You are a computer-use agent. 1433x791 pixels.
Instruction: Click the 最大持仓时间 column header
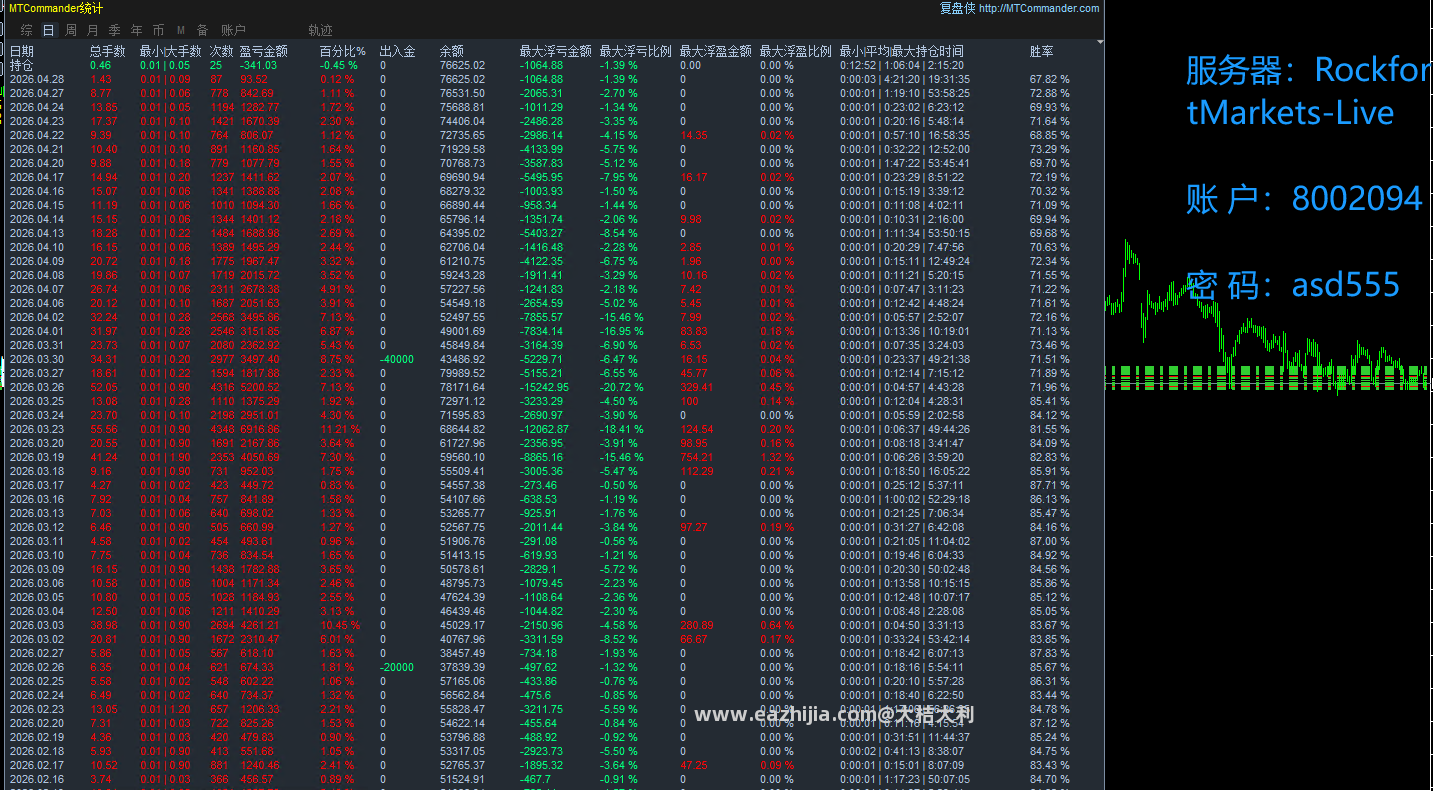928,51
